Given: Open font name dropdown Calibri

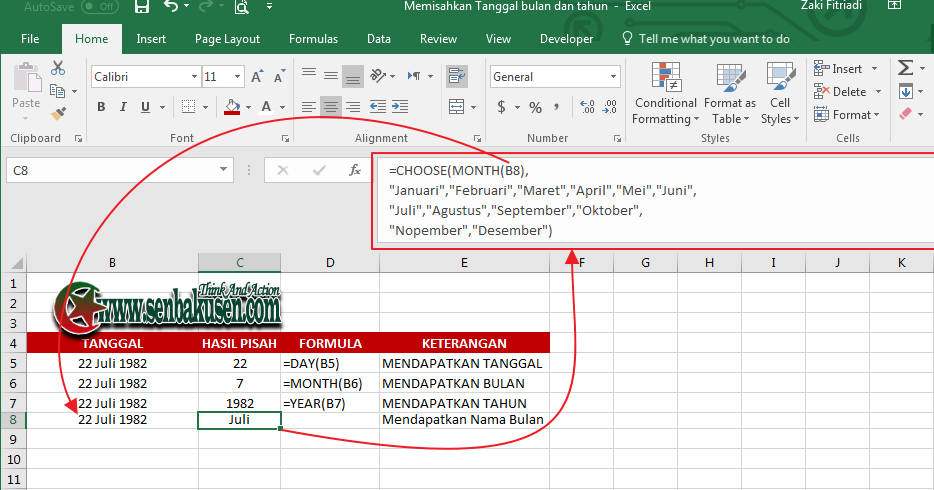Looking at the screenshot, I should (x=194, y=77).
